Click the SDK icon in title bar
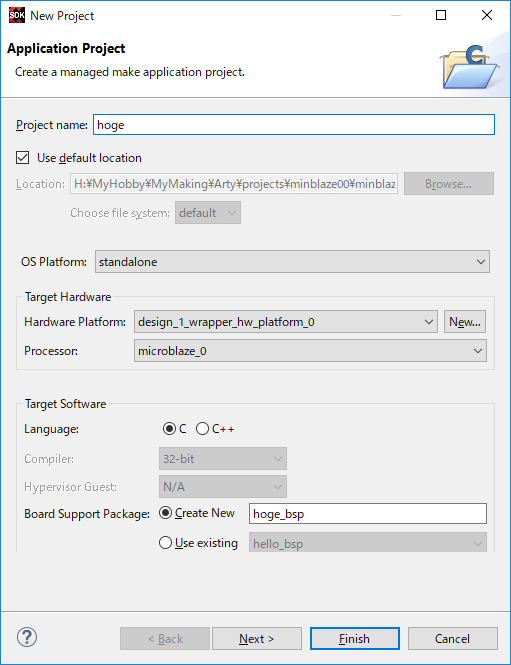The image size is (511, 665). tap(17, 15)
